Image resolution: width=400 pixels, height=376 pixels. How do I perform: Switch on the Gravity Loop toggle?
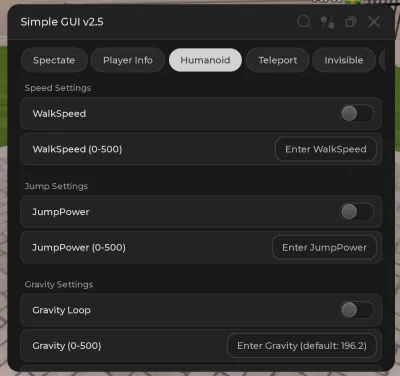click(x=357, y=310)
